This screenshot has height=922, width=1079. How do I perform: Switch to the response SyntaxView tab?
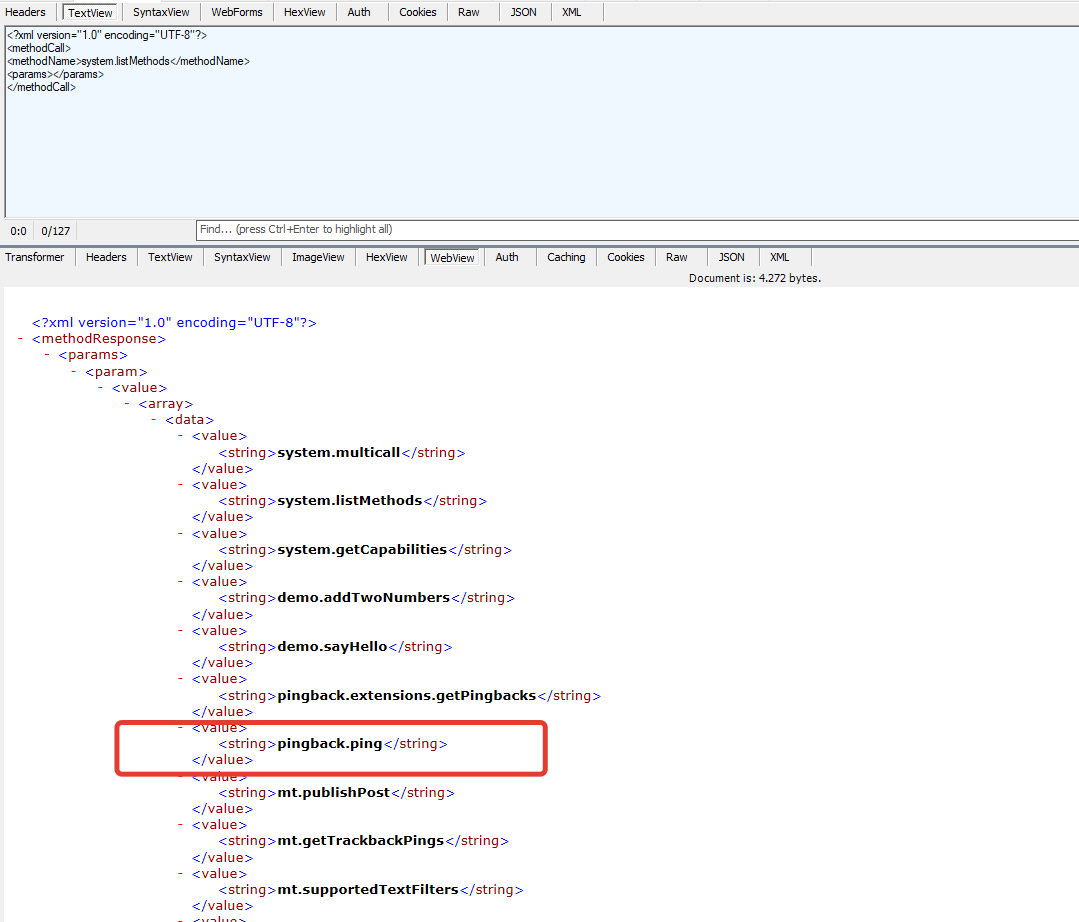(x=242, y=257)
